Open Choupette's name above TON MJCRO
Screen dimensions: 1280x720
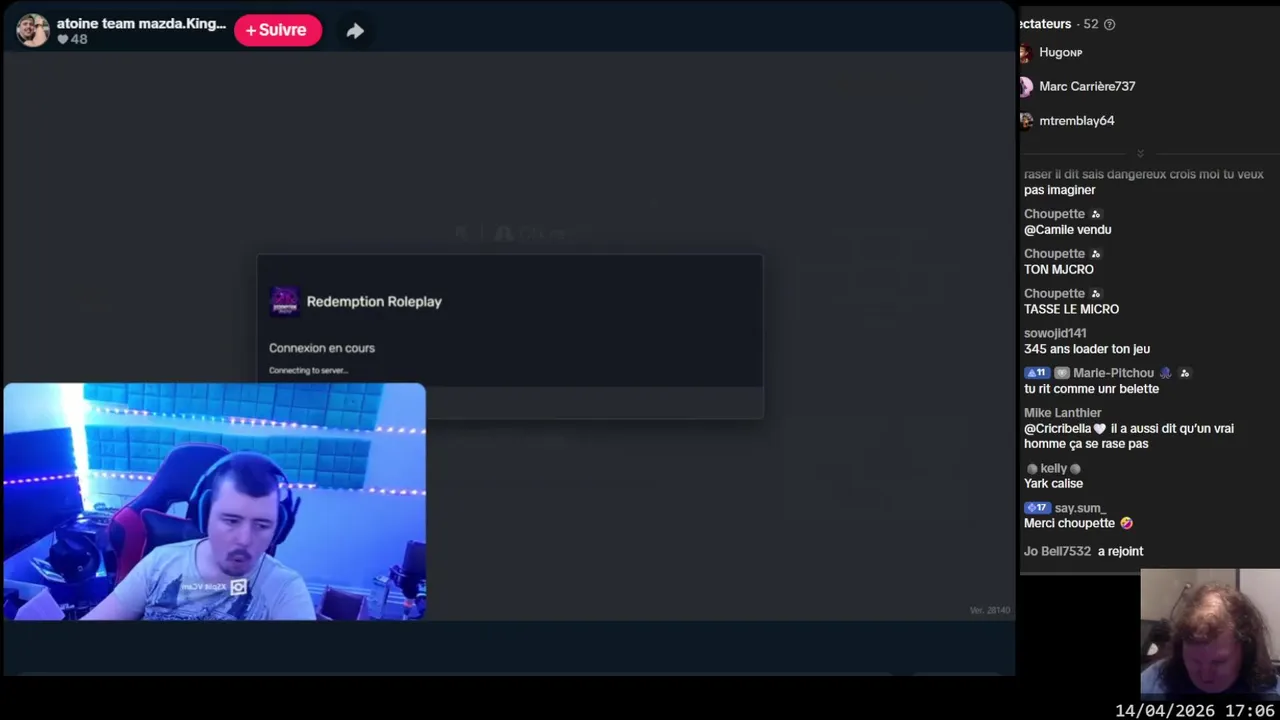pyautogui.click(x=1054, y=254)
